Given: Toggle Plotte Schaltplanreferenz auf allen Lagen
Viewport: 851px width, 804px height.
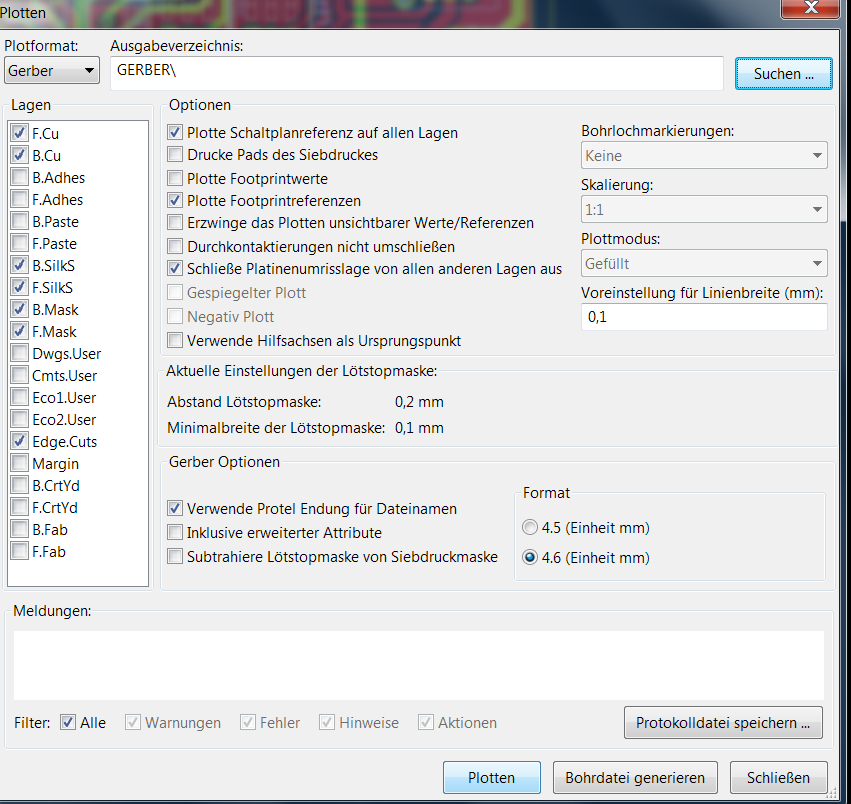Looking at the screenshot, I should click(175, 132).
